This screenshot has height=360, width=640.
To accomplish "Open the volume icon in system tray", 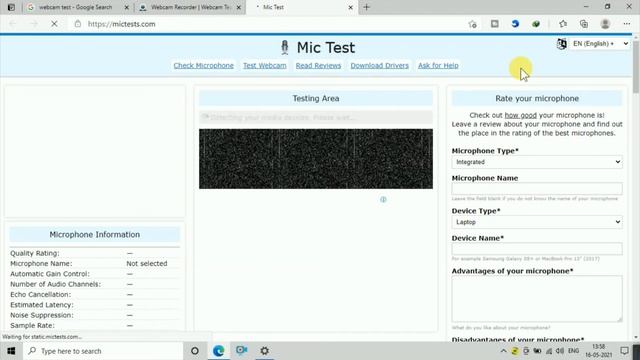I will (x=560, y=351).
